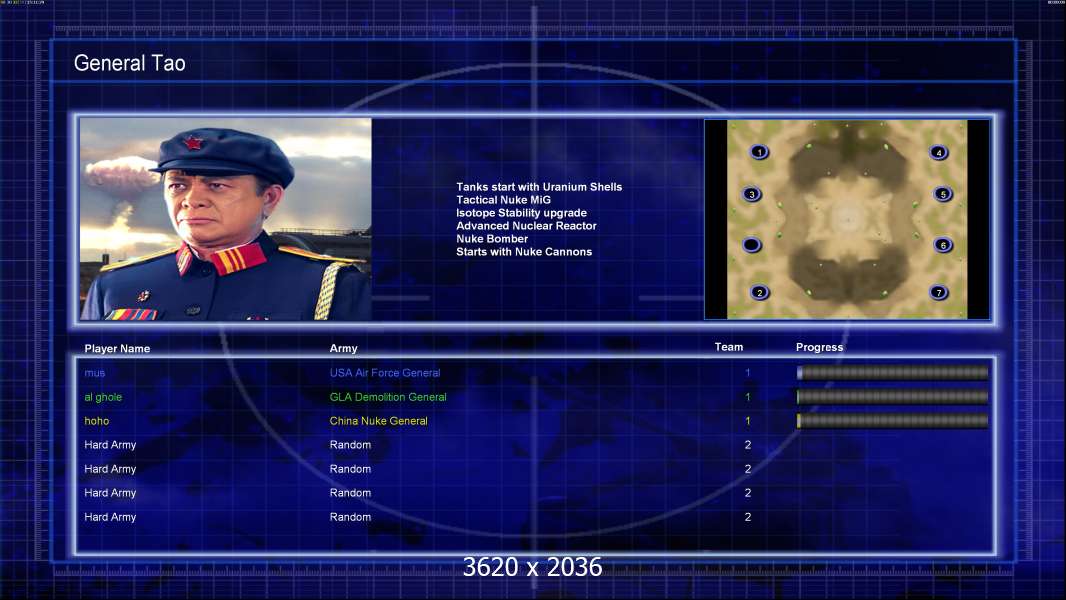Viewport: 1066px width, 600px height.
Task: Click start position marker 2 on the map
Action: 759,293
